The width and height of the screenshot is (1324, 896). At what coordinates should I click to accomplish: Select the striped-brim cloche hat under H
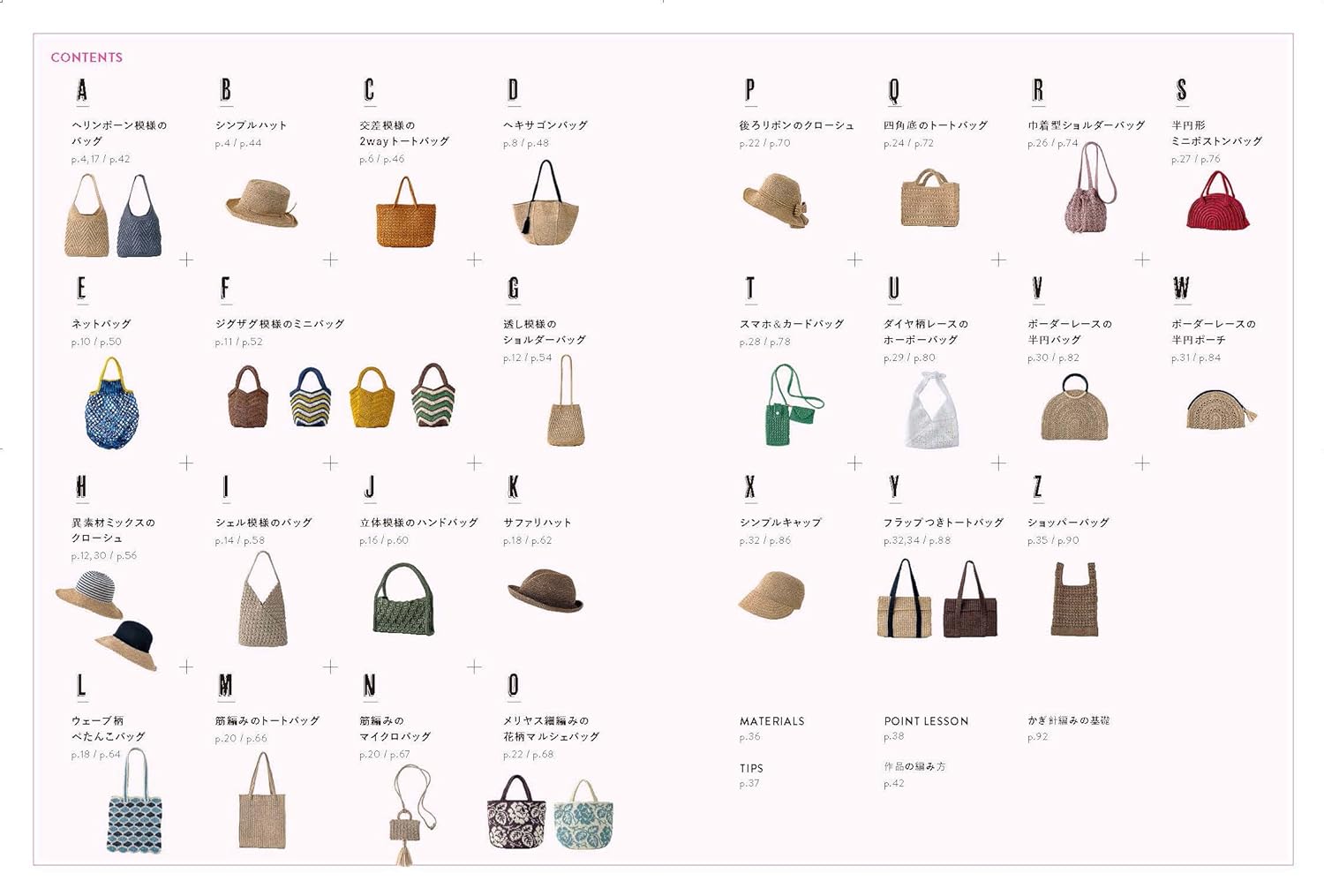click(x=89, y=595)
